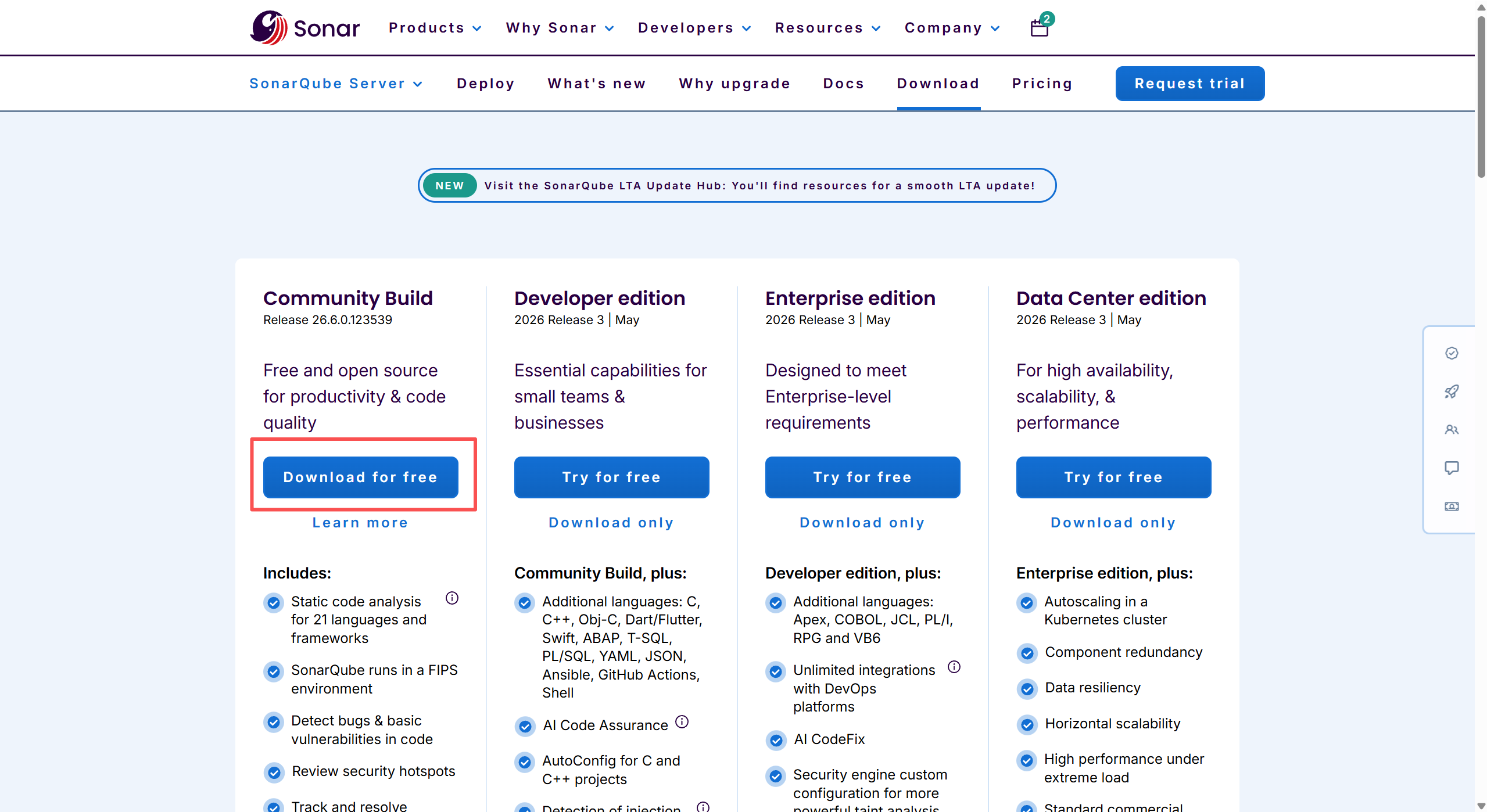Go to the What's new tab

click(597, 84)
